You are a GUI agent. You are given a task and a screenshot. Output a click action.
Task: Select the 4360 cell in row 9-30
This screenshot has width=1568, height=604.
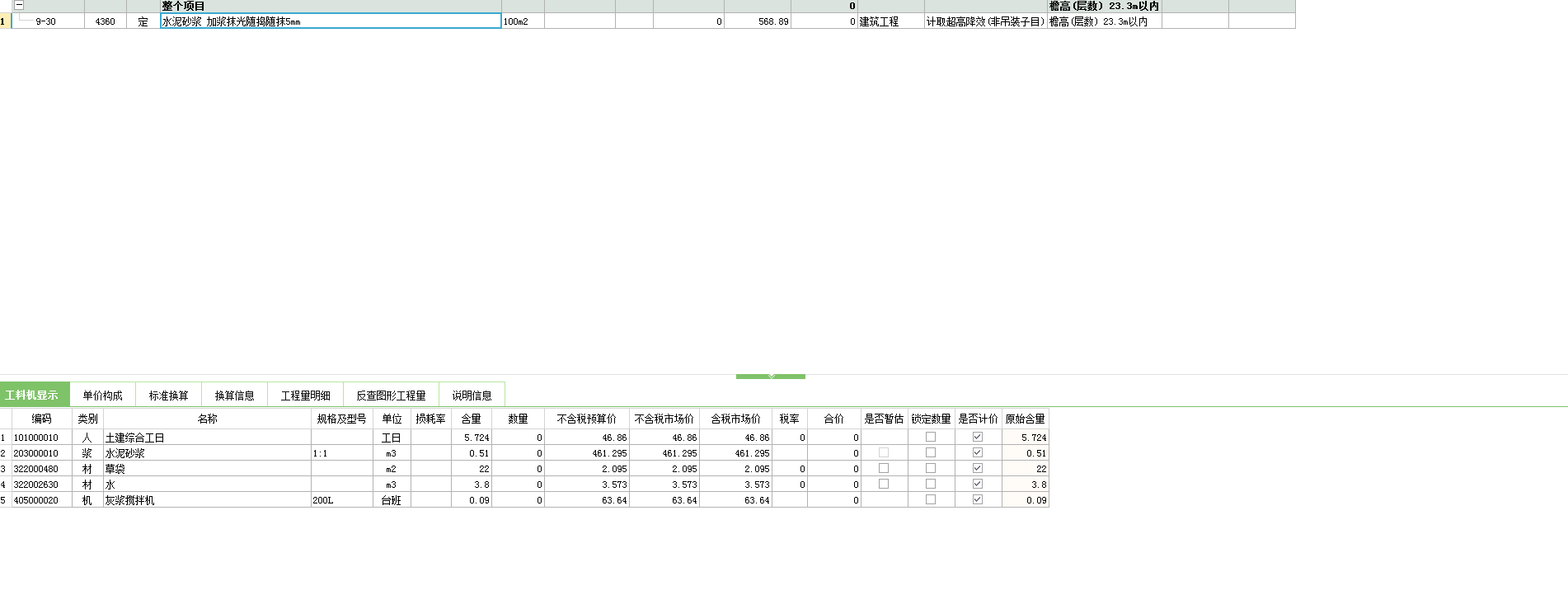[105, 21]
